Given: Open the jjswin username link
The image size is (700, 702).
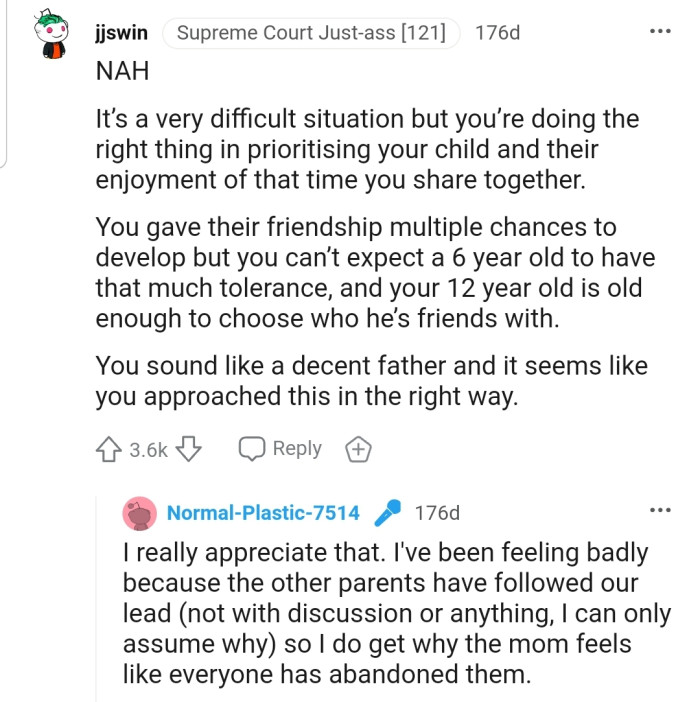Looking at the screenshot, I should 121,33.
